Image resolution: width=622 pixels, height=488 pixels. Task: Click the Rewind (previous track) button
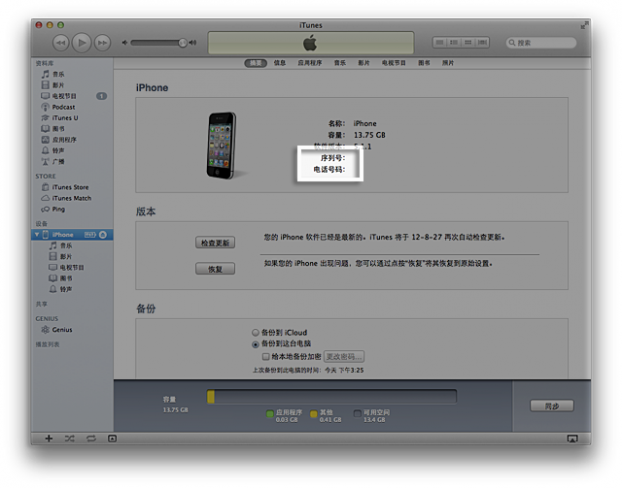(60, 43)
